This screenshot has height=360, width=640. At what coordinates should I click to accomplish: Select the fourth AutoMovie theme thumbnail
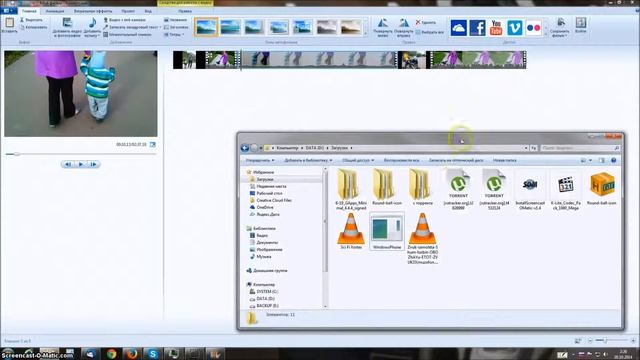pos(278,27)
